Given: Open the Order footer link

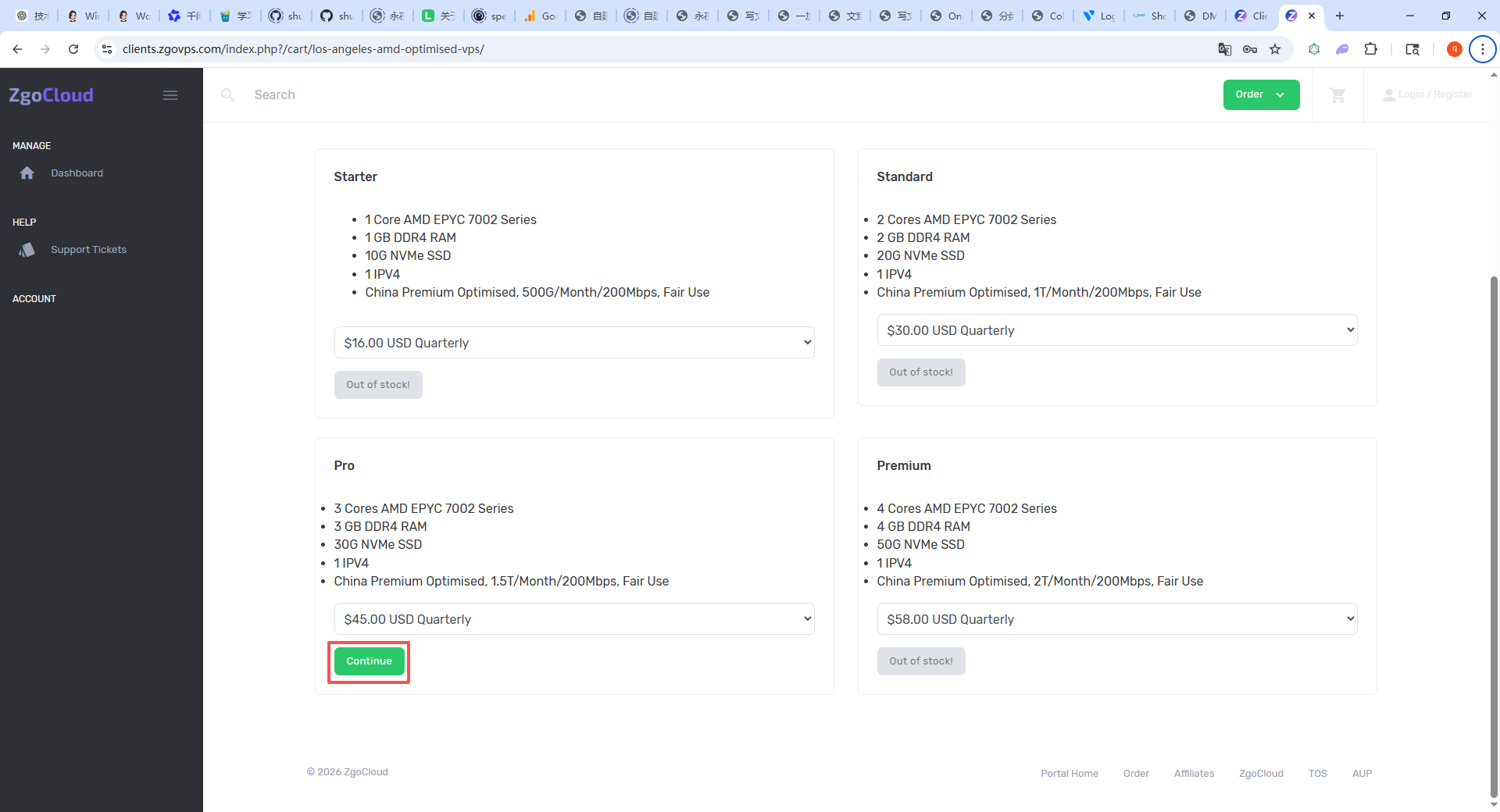Looking at the screenshot, I should coord(1136,774).
